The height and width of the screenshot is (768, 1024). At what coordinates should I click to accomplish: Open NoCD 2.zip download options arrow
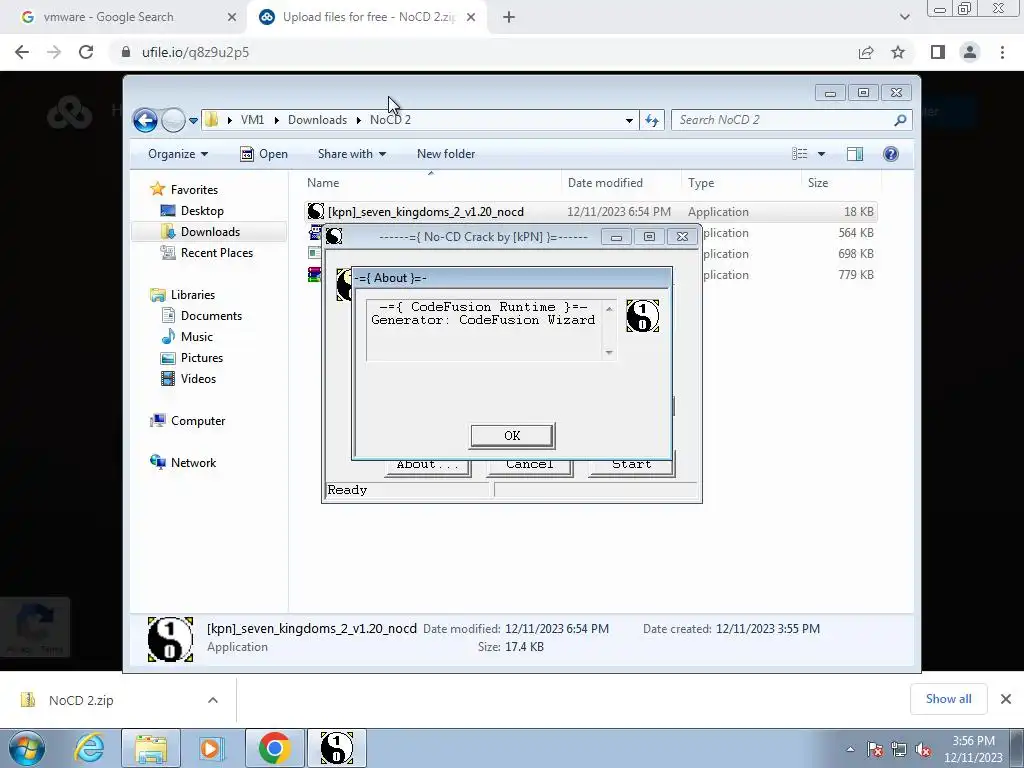(213, 700)
